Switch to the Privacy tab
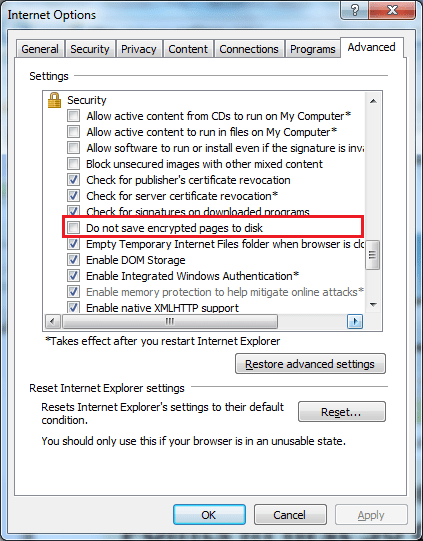Viewport: 423px width, 541px height. [139, 49]
